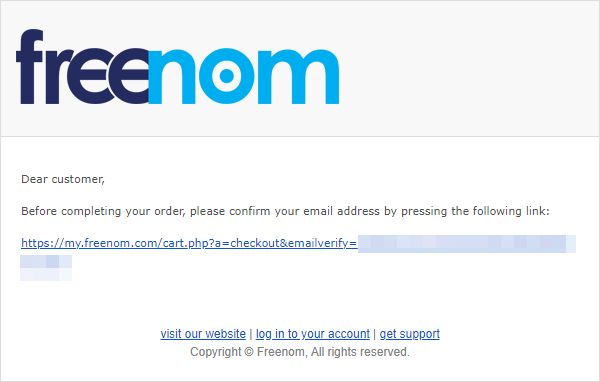
Task: Open the 'log in to your account' link
Action: (x=313, y=334)
